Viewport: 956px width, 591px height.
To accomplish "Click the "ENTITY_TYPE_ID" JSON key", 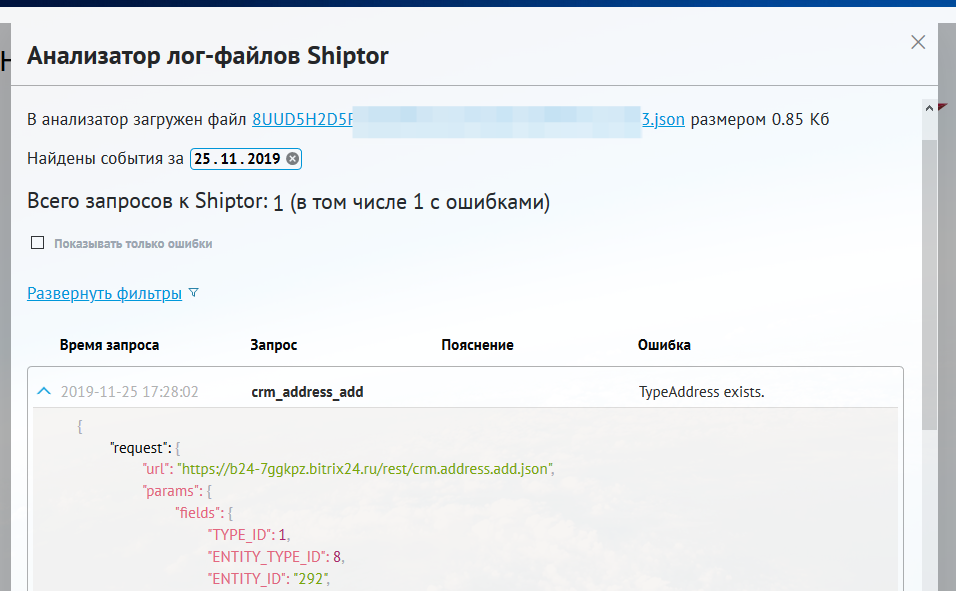I will tap(266, 556).
